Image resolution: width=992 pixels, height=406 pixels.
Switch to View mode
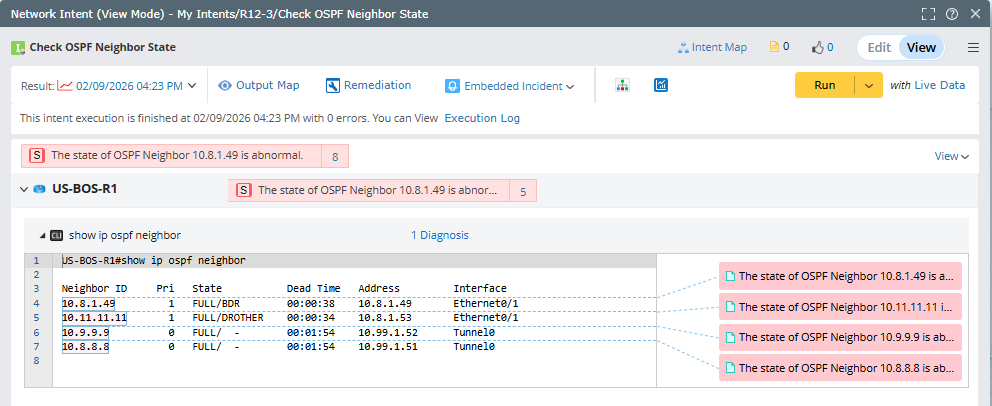click(921, 47)
